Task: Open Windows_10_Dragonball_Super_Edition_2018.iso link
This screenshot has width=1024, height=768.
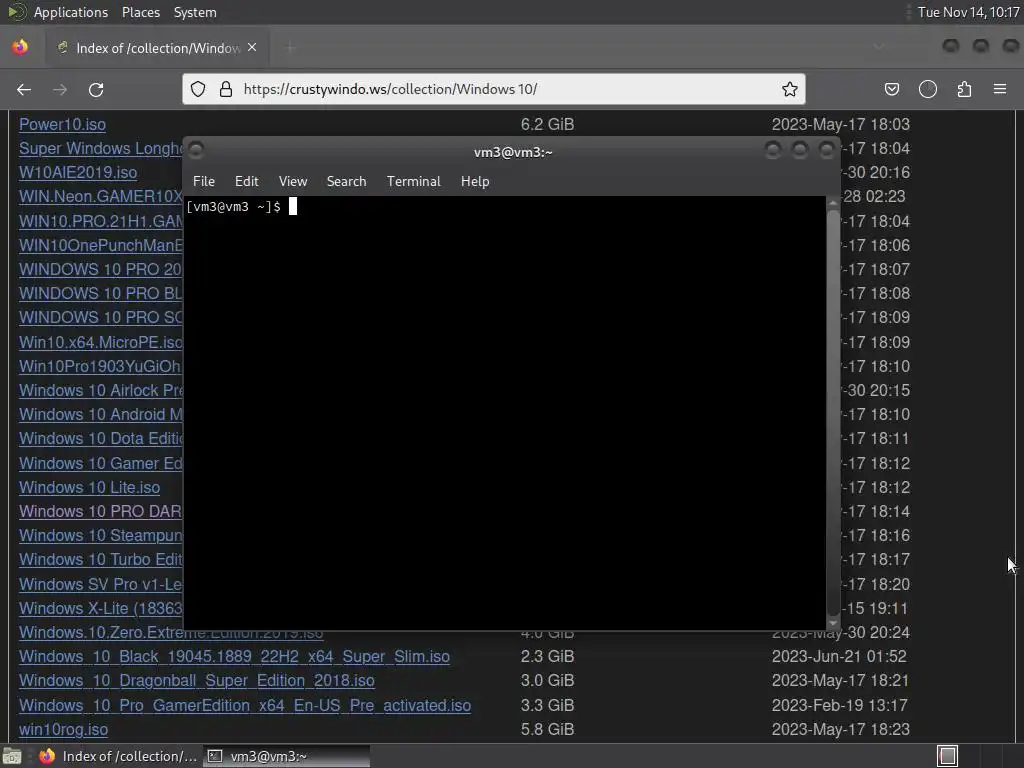Action: tap(197, 680)
